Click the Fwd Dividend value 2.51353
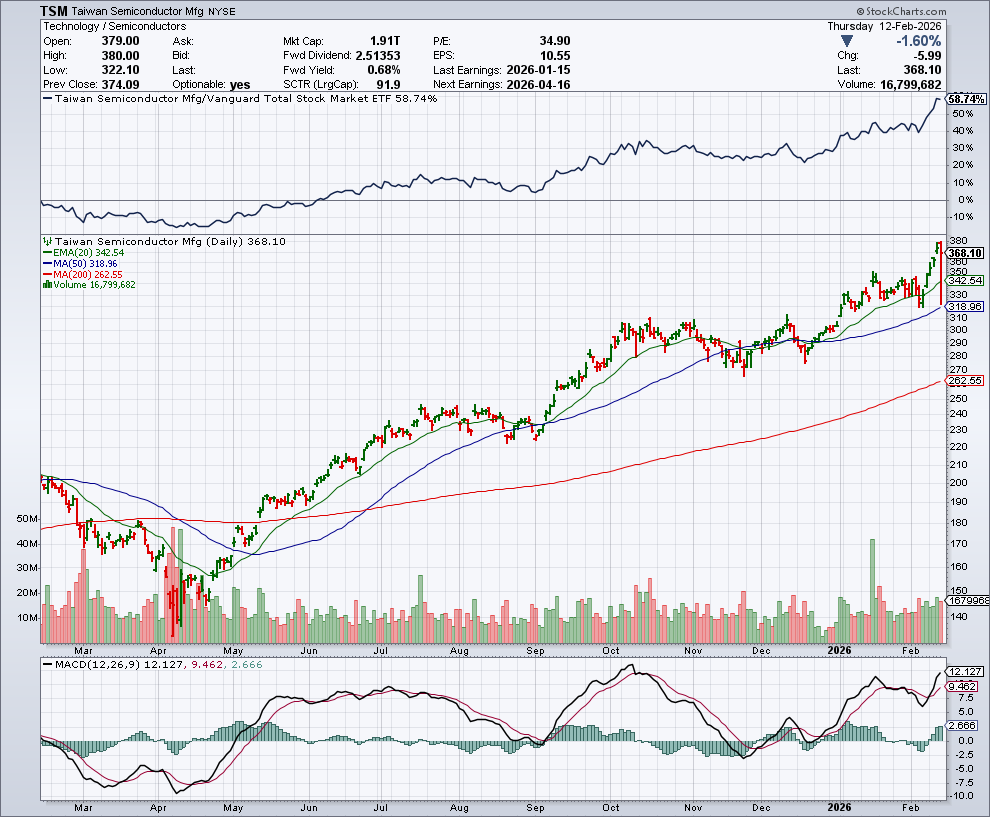This screenshot has height=817, width=990. pyautogui.click(x=378, y=56)
